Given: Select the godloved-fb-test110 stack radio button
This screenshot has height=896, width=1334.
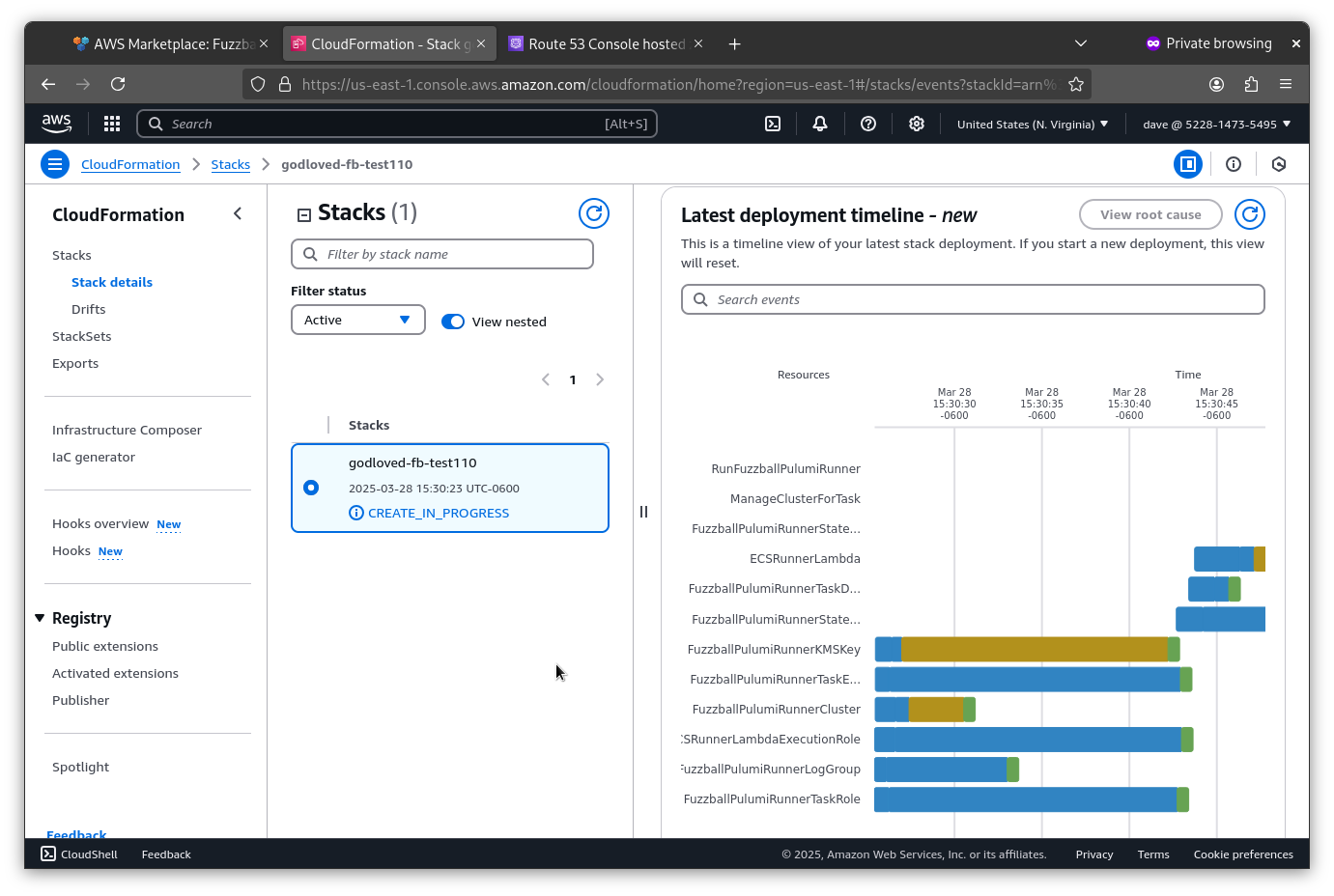Looking at the screenshot, I should (x=311, y=488).
